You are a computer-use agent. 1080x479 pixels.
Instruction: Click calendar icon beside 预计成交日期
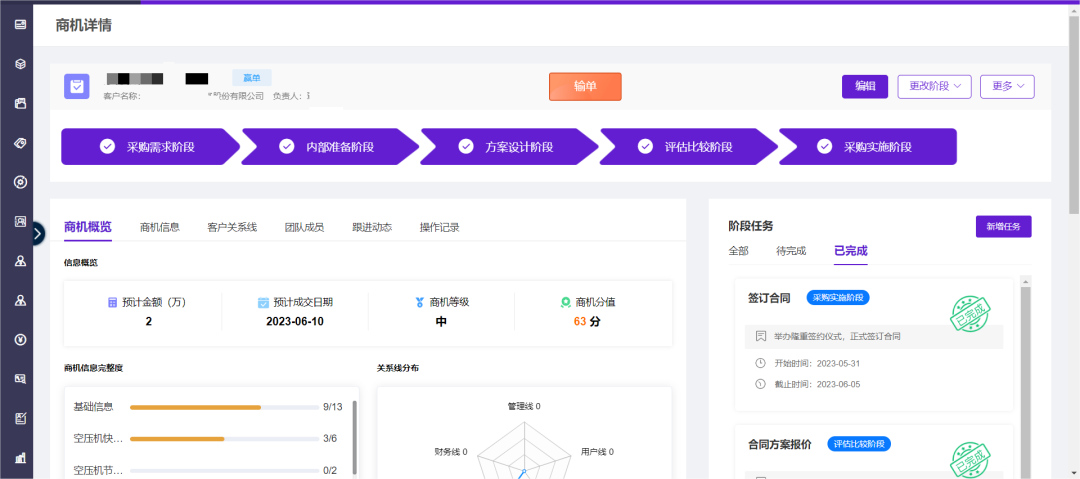coord(263,303)
